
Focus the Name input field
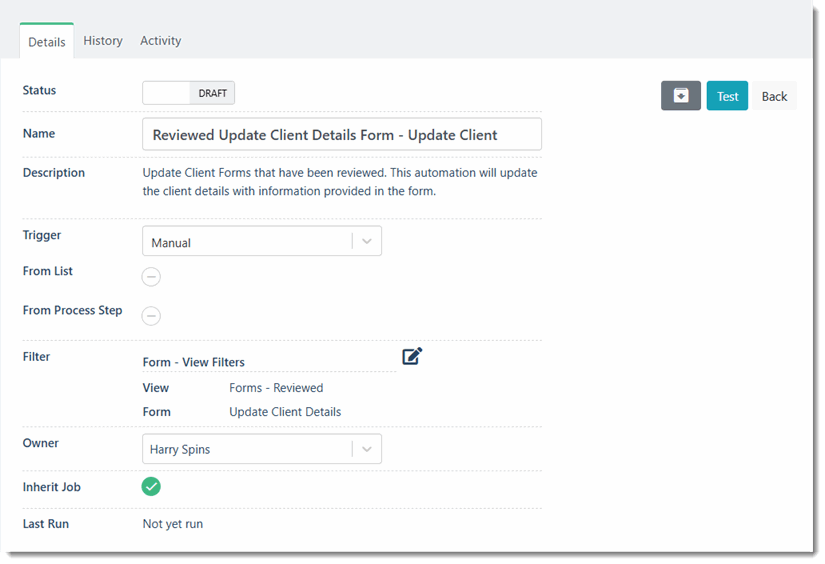pos(342,134)
